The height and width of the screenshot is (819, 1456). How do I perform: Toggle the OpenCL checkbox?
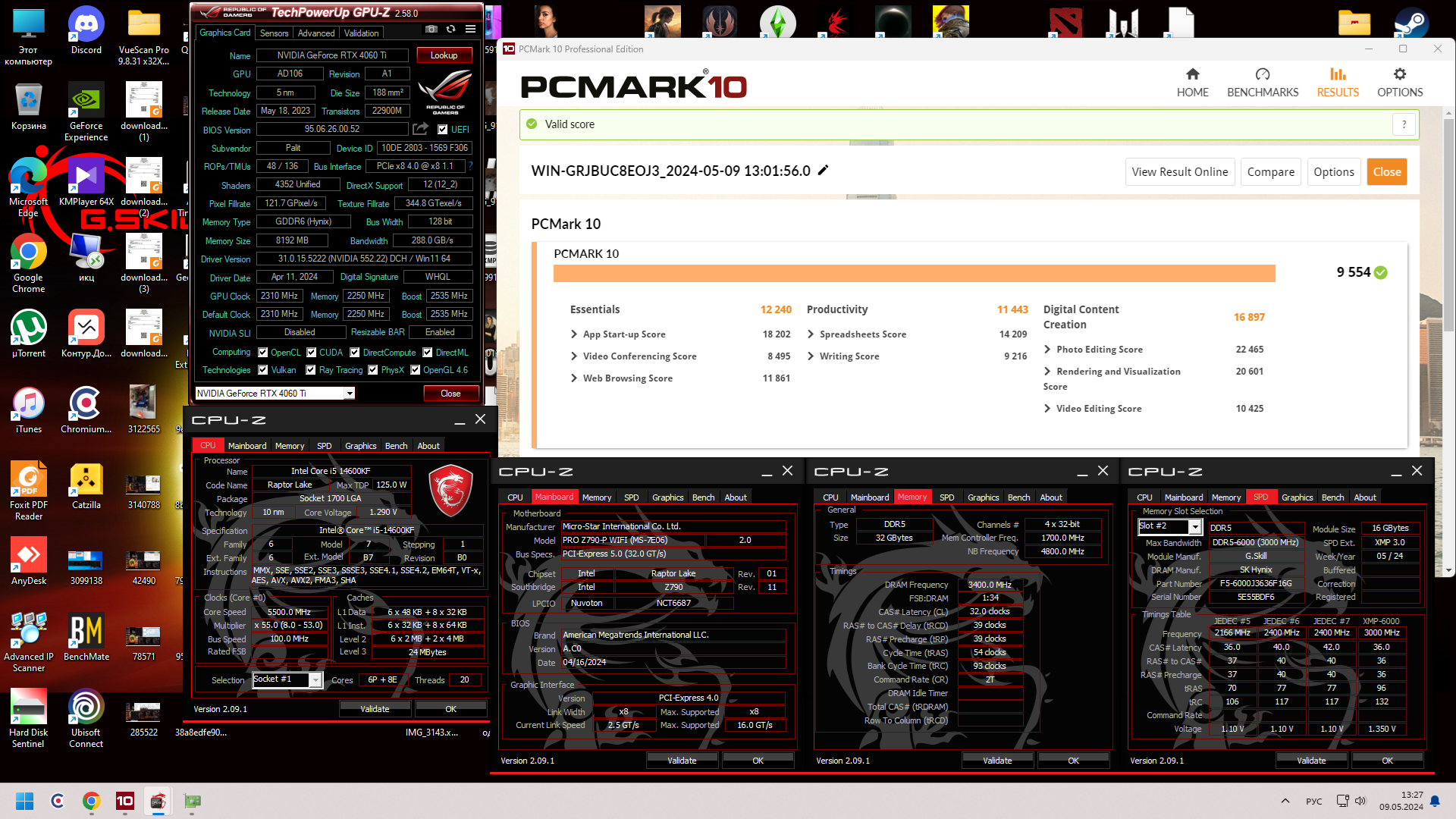click(263, 352)
